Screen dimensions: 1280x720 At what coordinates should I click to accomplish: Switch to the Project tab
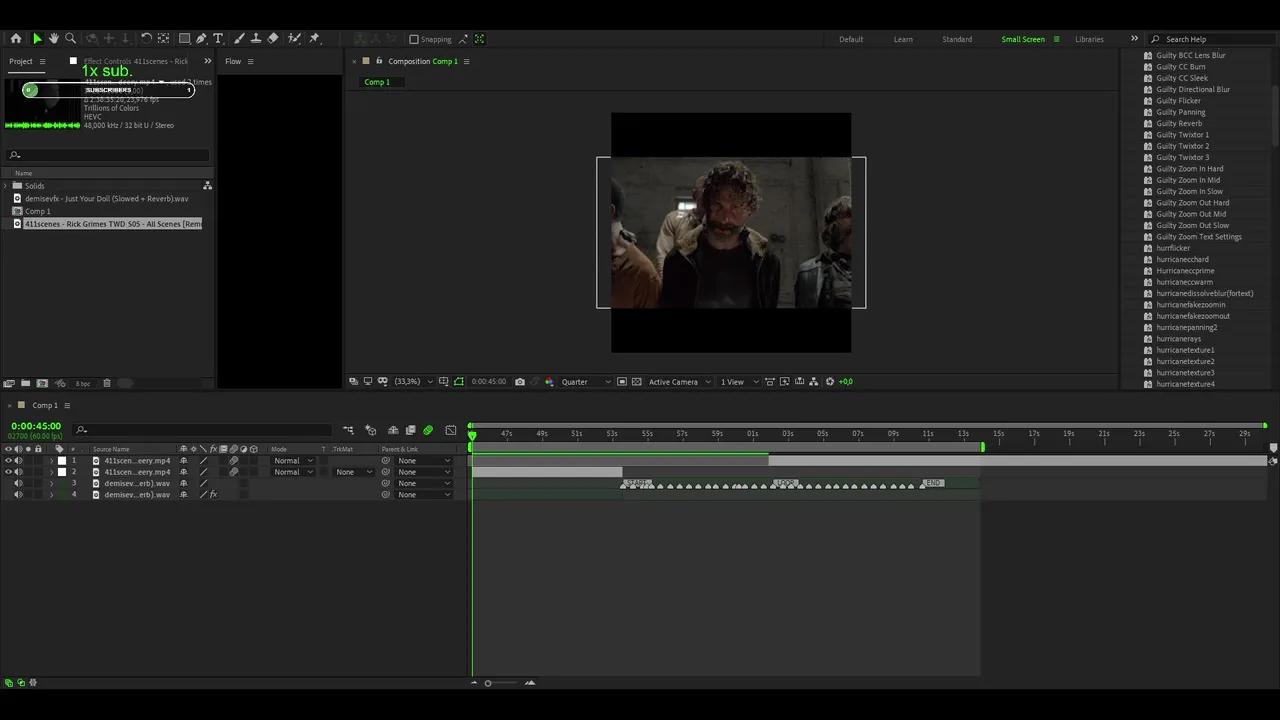click(x=20, y=61)
